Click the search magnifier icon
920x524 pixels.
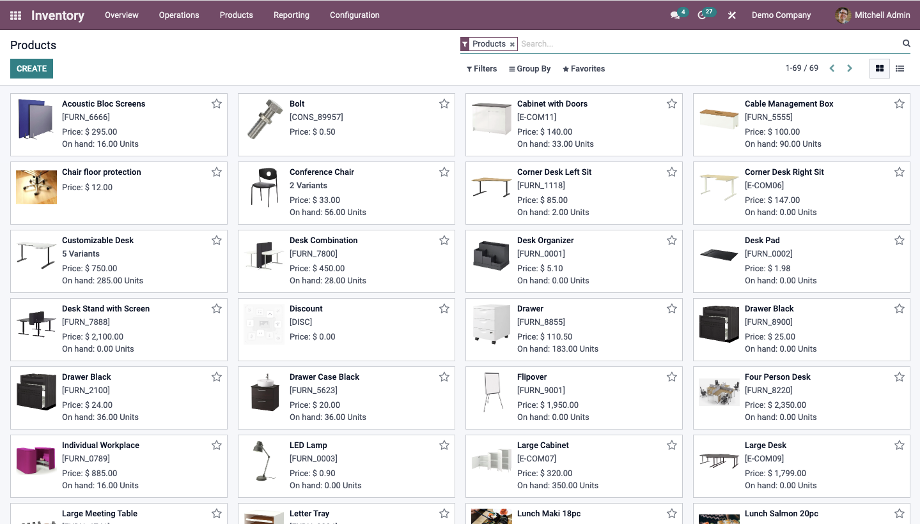(x=906, y=43)
